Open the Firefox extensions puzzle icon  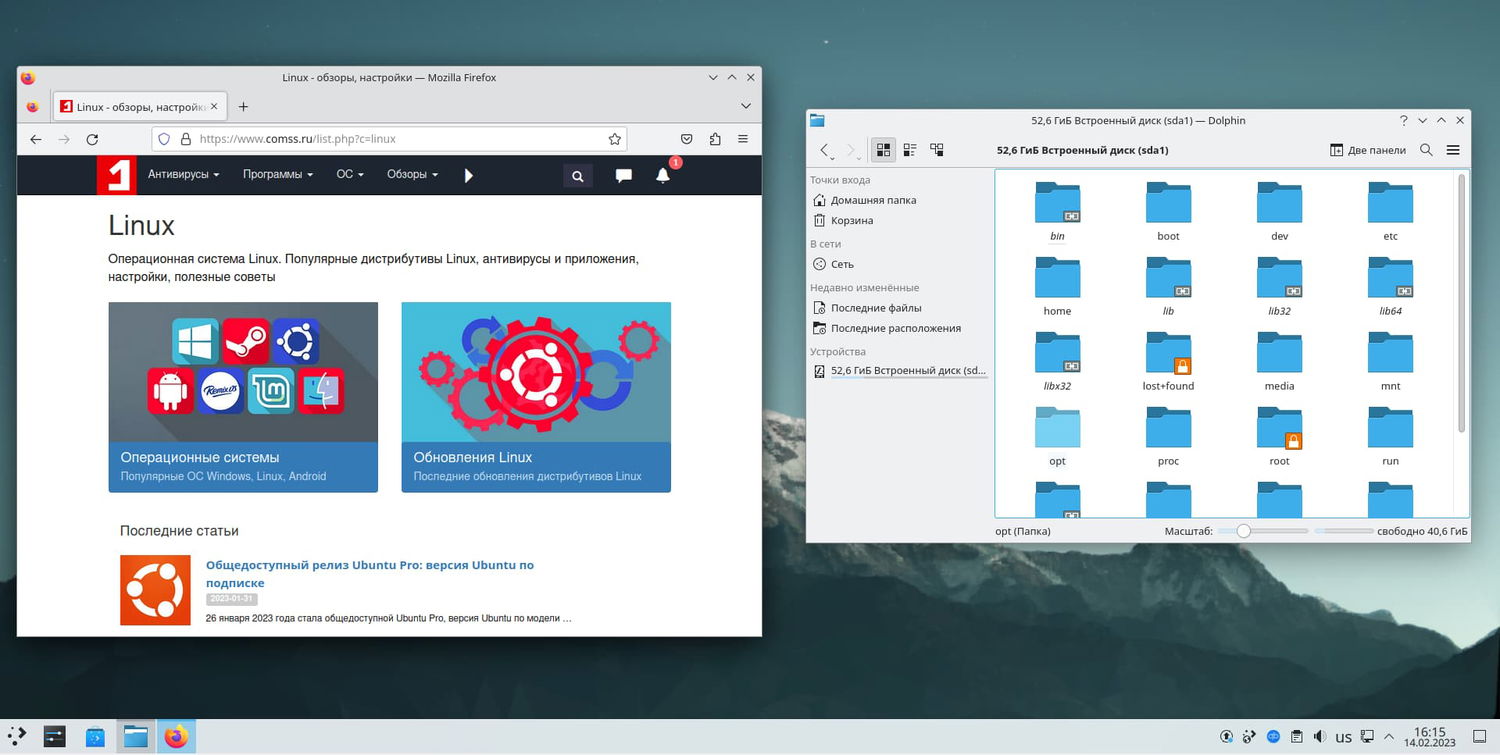click(x=714, y=139)
